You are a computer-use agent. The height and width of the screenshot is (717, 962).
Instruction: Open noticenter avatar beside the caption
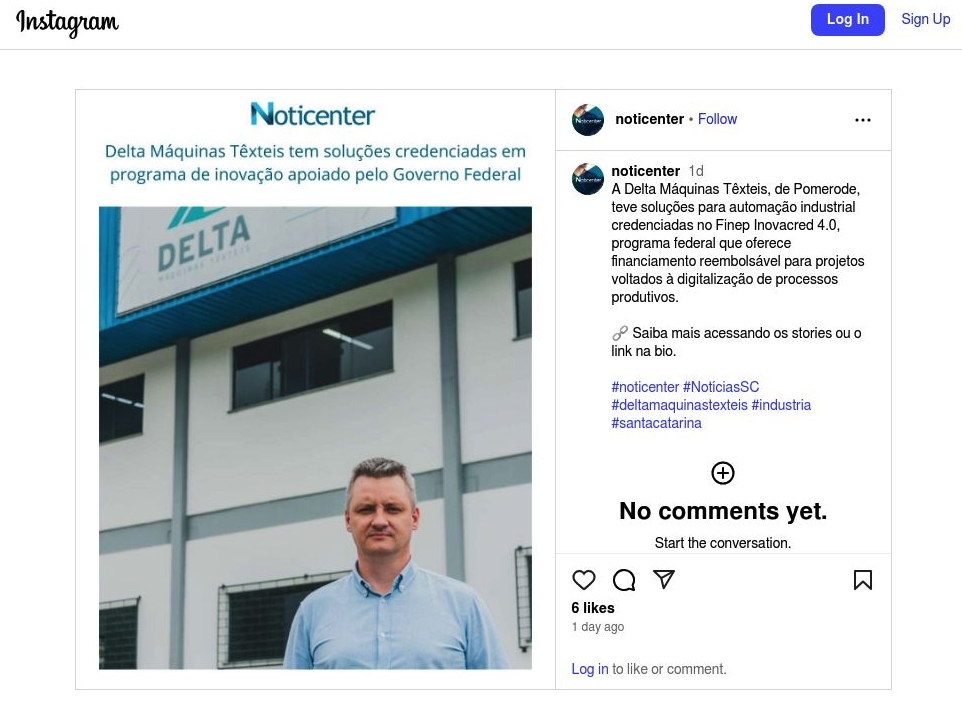[588, 179]
